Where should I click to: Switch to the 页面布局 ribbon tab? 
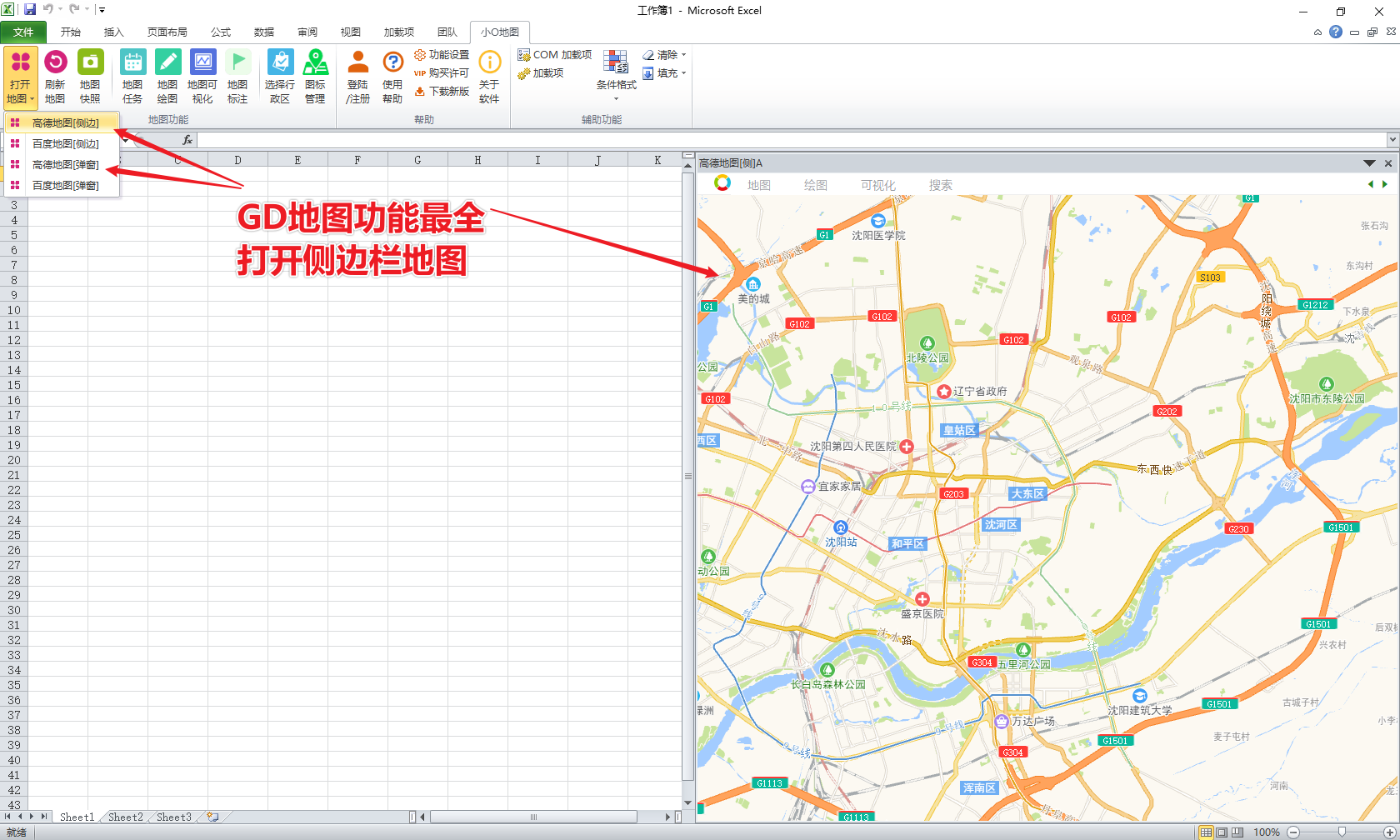[x=167, y=32]
